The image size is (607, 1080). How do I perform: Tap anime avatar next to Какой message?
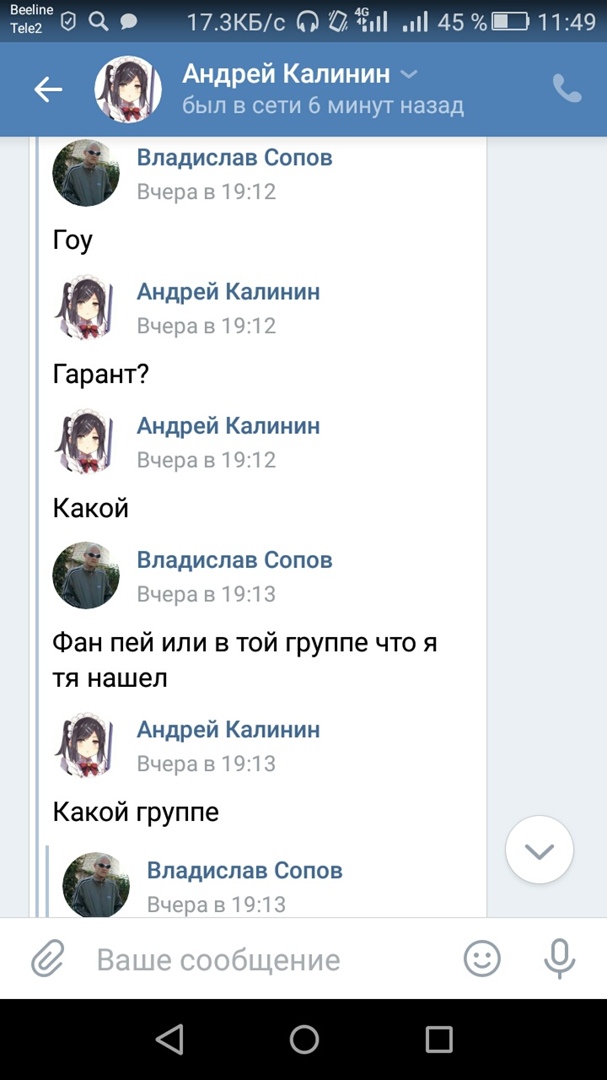click(x=86, y=441)
